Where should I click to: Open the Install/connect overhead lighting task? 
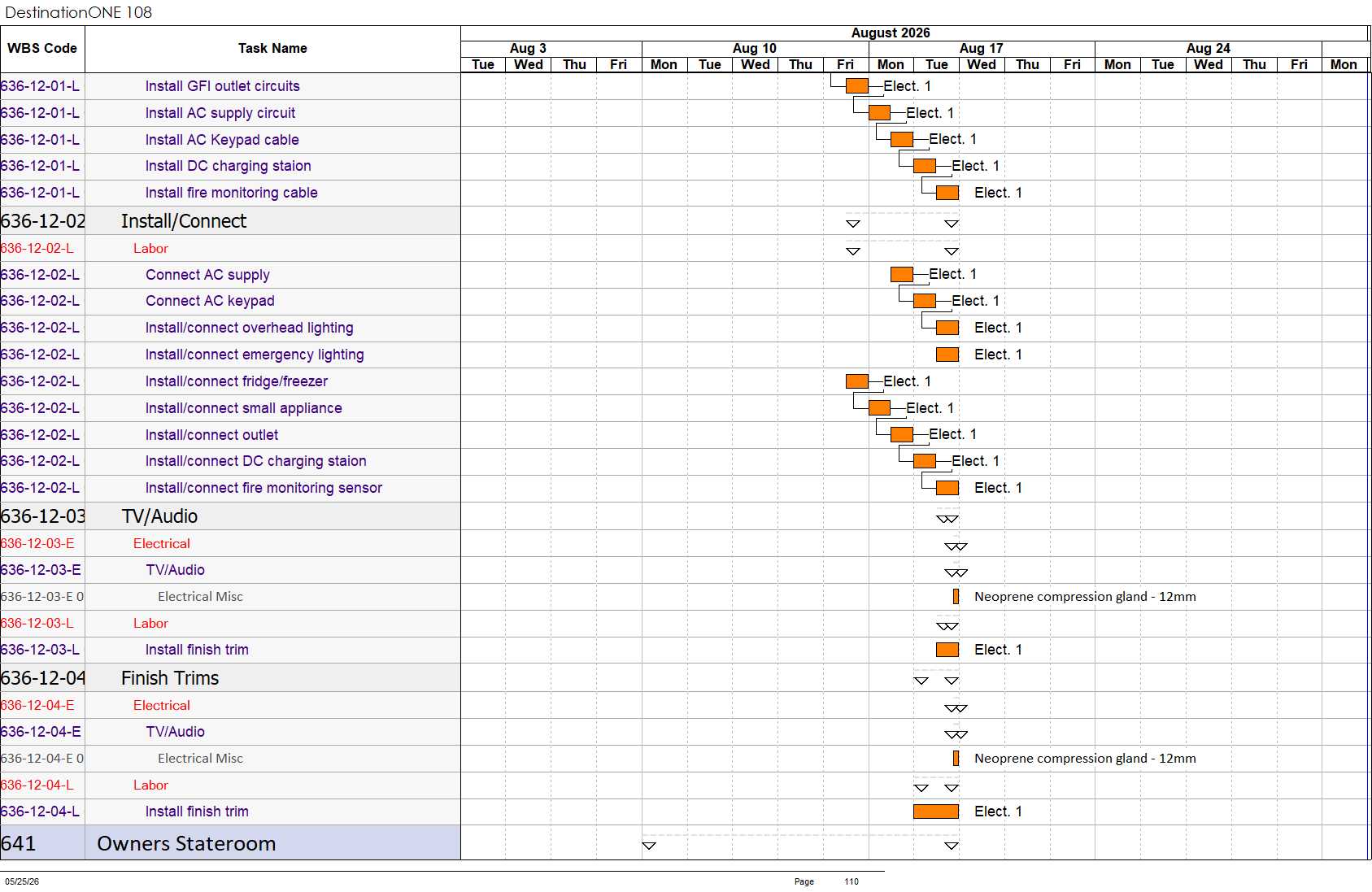pos(249,328)
